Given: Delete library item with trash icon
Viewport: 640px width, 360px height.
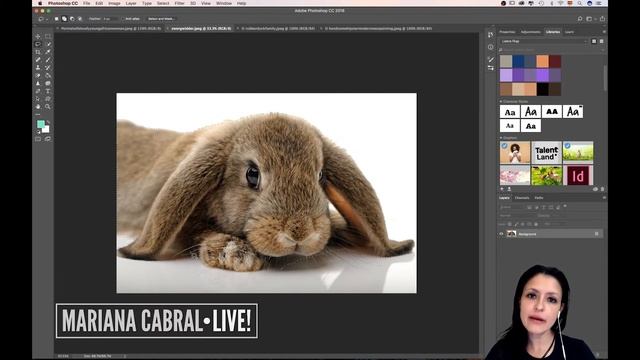Looking at the screenshot, I should click(602, 189).
